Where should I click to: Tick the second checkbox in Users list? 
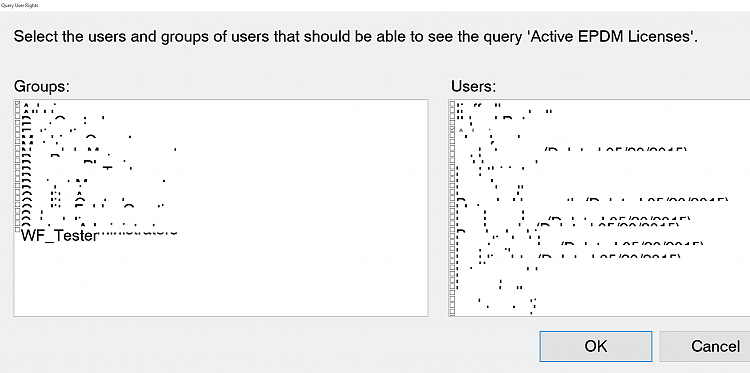453,110
